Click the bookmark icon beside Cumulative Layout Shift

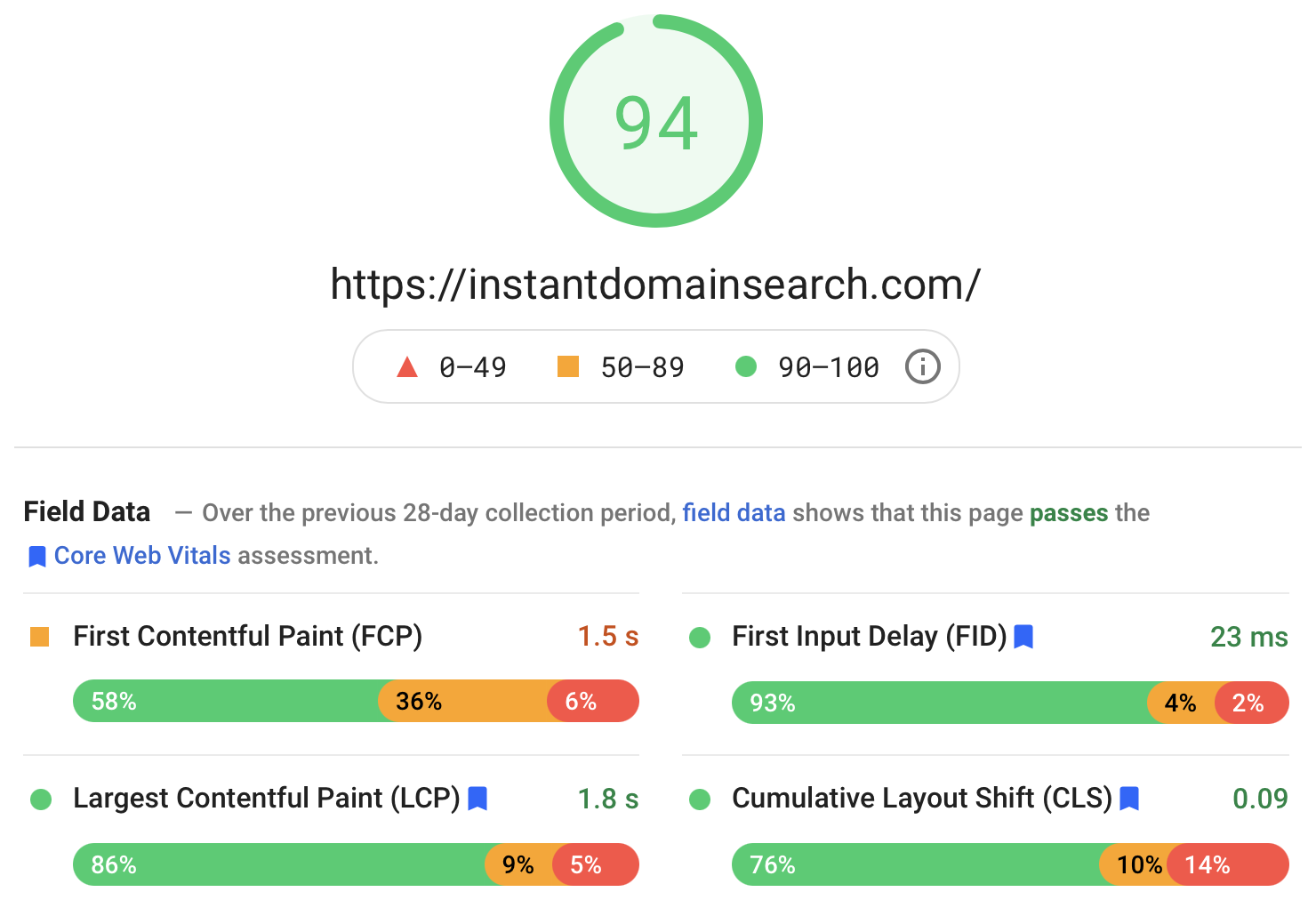1129,799
